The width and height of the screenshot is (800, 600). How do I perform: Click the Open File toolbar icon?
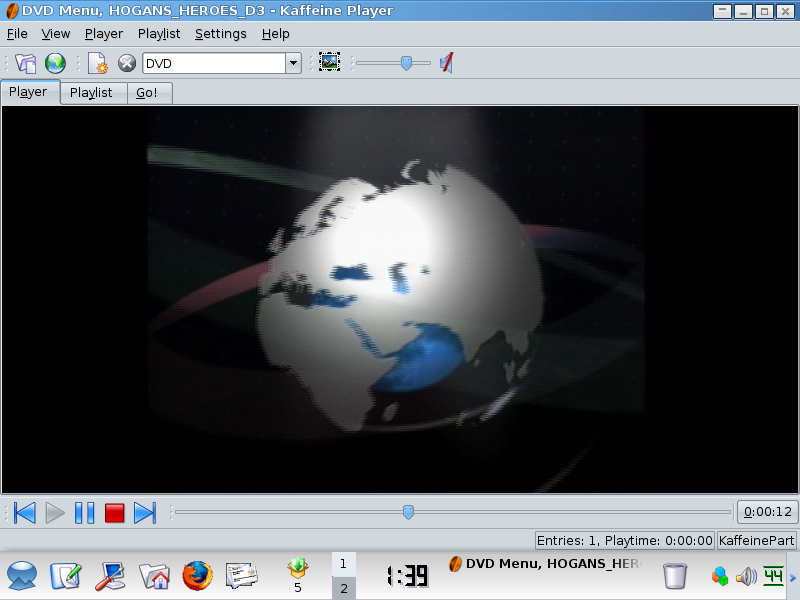point(26,63)
